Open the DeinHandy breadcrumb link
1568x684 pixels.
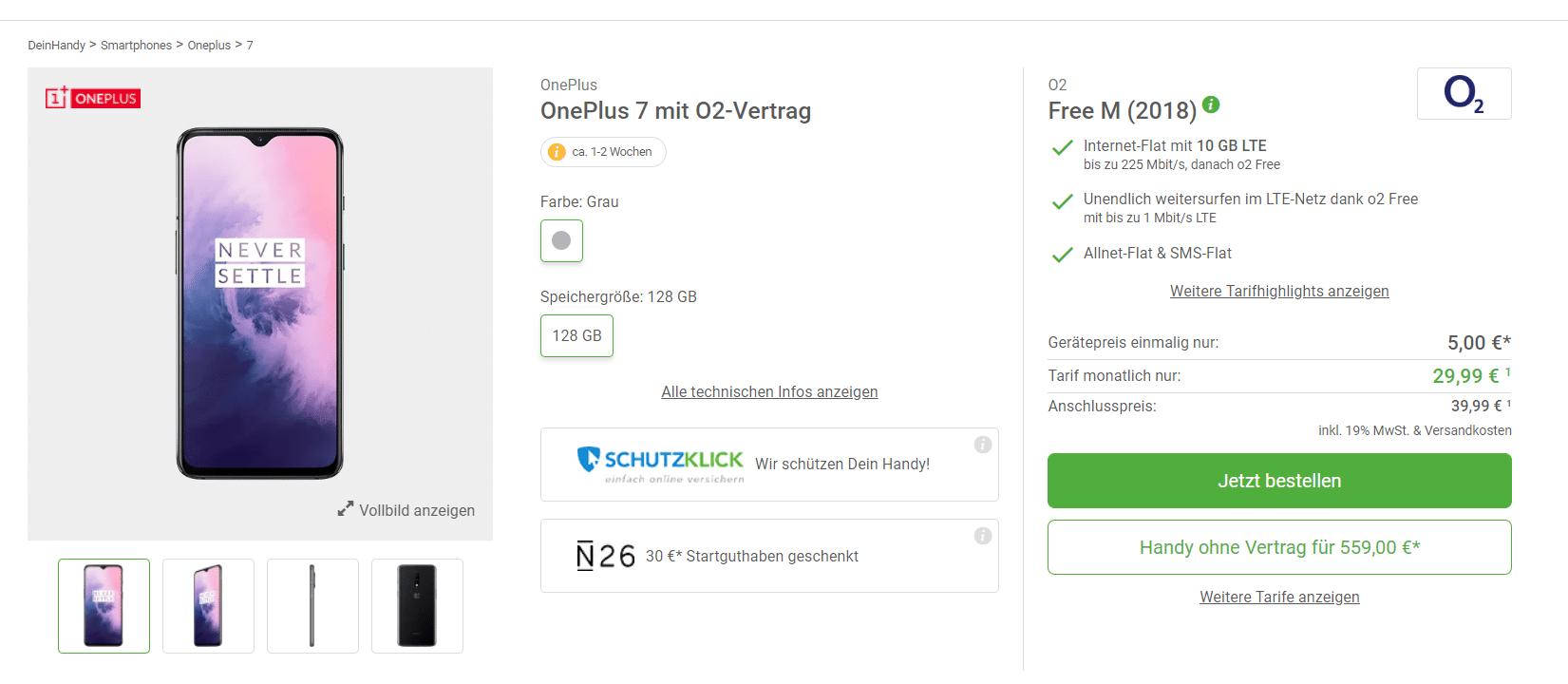coord(56,46)
